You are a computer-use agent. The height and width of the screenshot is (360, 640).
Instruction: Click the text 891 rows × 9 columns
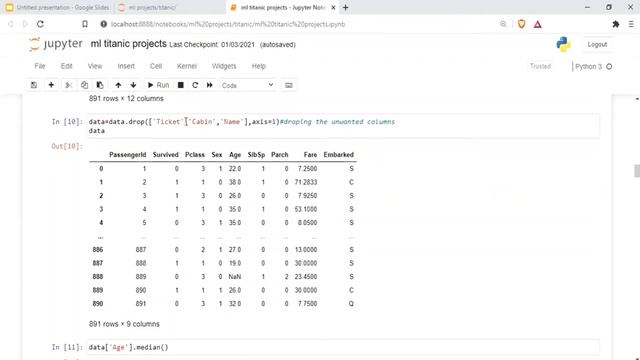click(x=124, y=324)
